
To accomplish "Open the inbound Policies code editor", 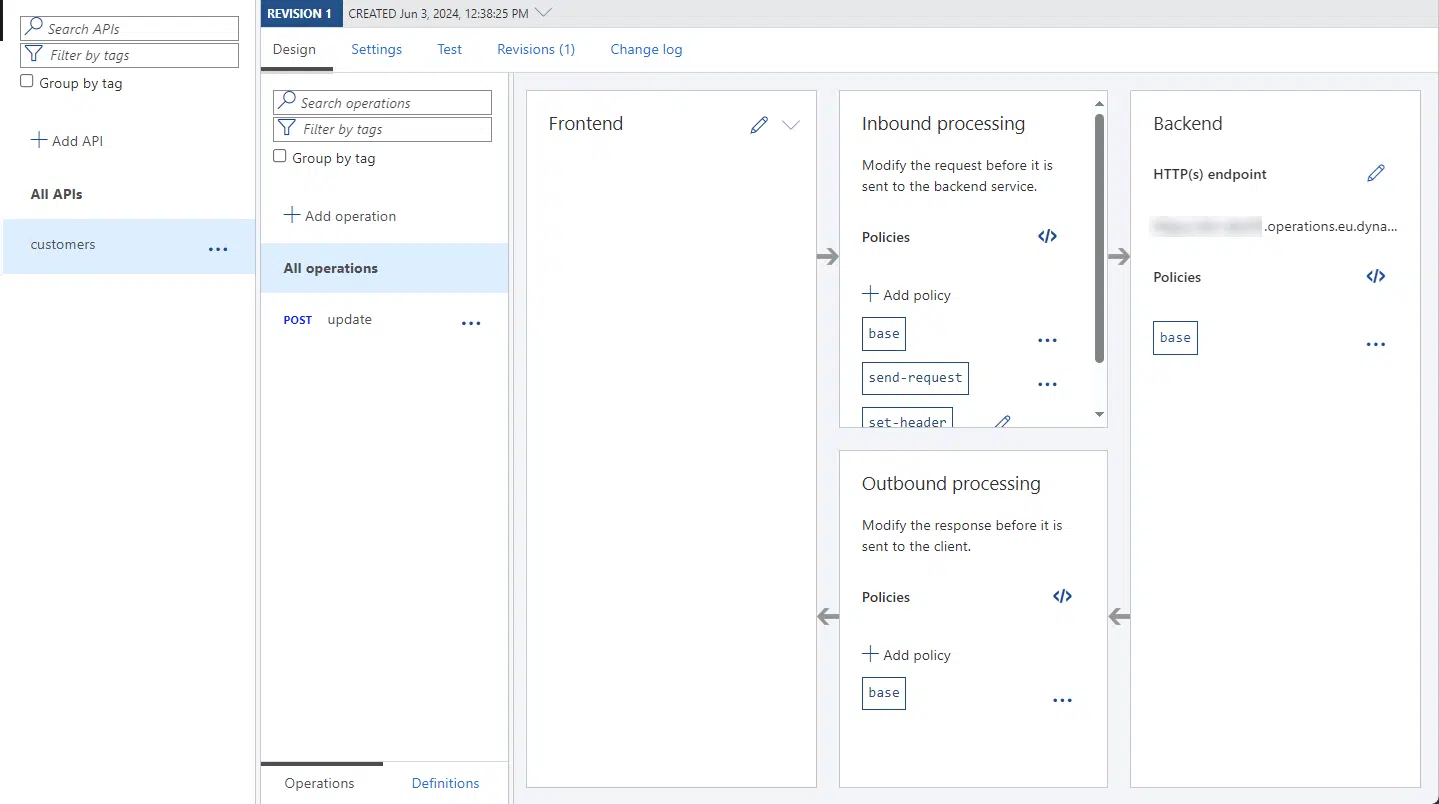I will 1047,237.
